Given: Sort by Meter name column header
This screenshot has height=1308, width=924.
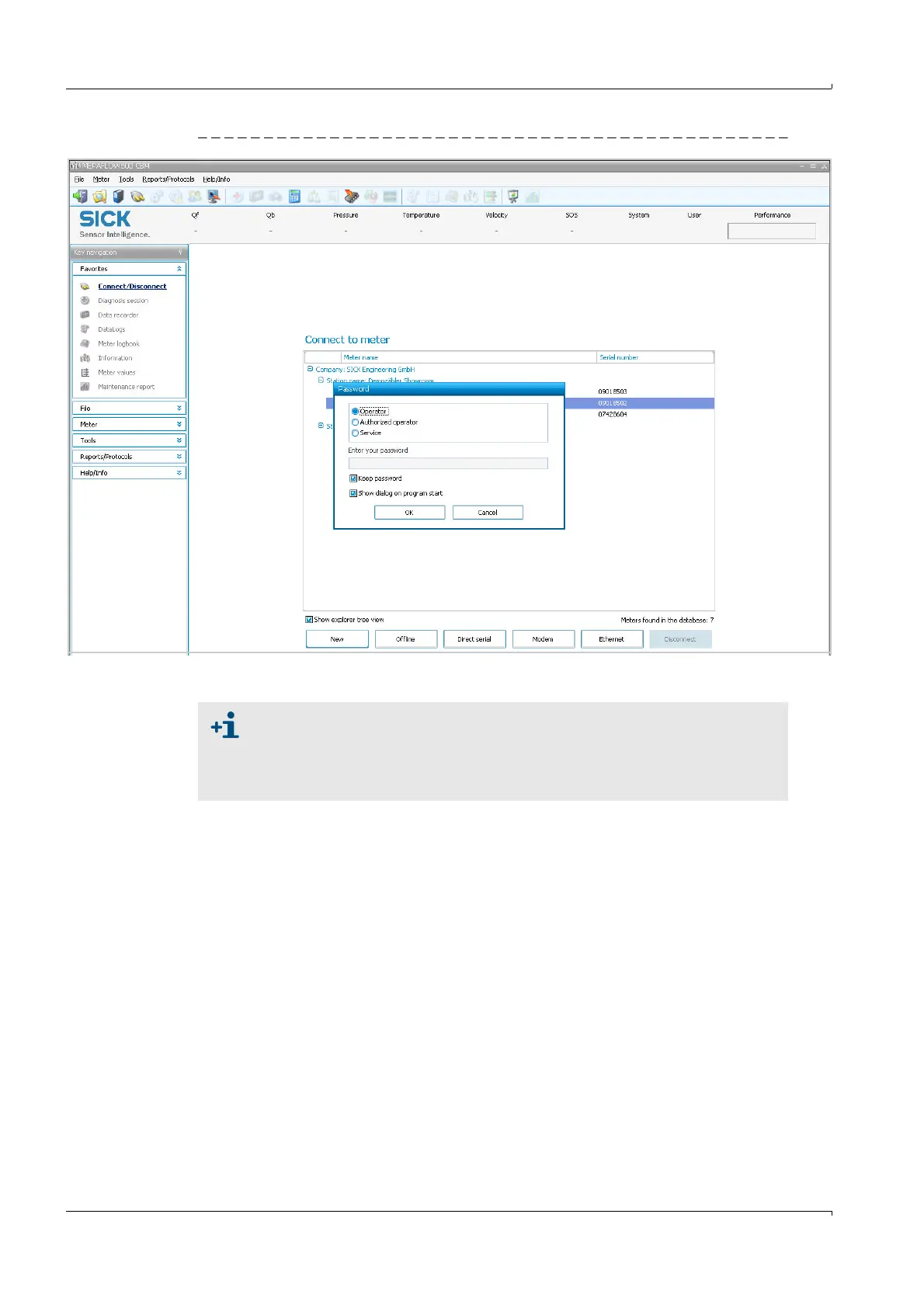Looking at the screenshot, I should pos(469,357).
